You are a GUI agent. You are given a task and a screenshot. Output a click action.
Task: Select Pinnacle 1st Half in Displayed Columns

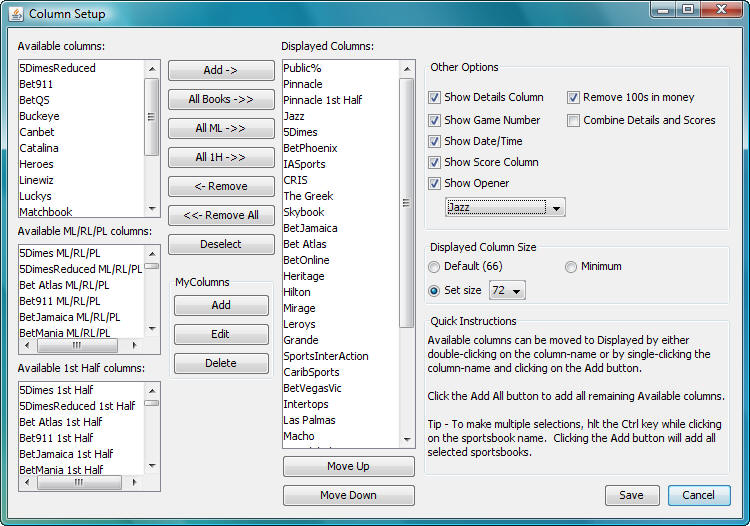click(x=341, y=100)
